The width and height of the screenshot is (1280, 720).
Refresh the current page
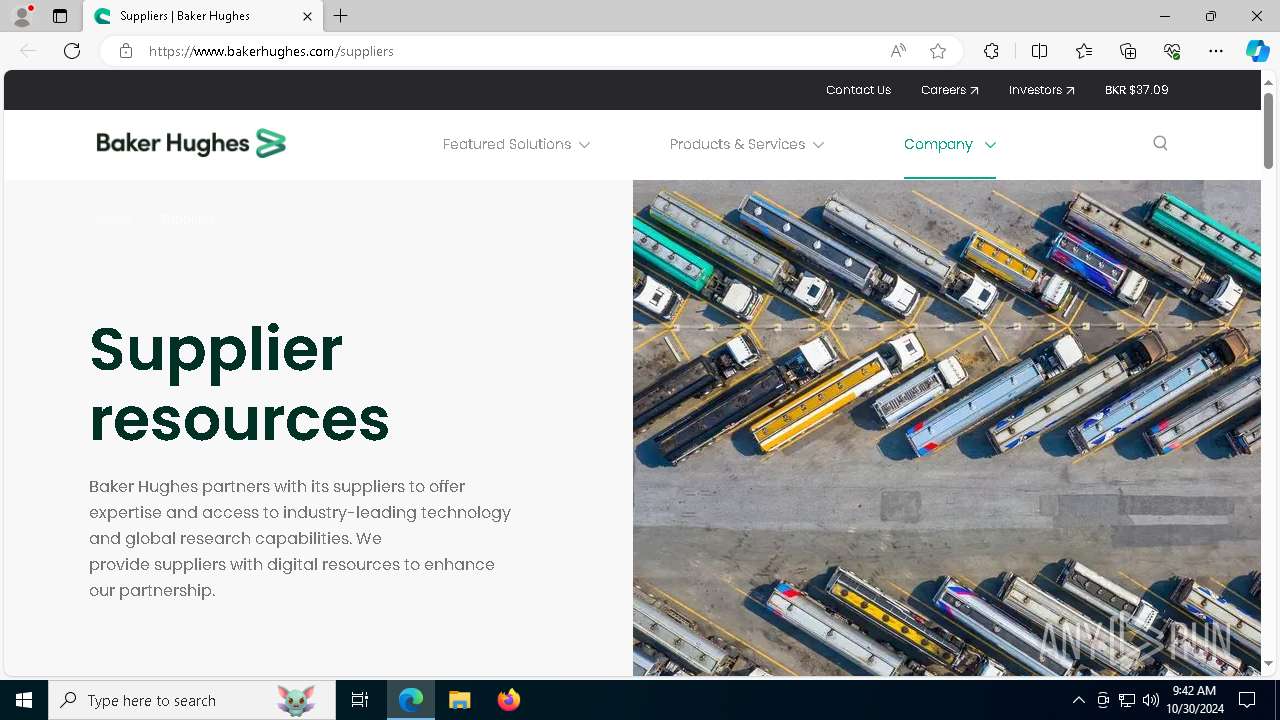click(x=72, y=51)
